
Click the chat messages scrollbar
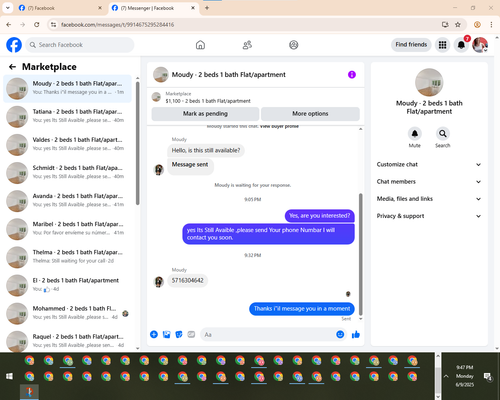coord(360,254)
